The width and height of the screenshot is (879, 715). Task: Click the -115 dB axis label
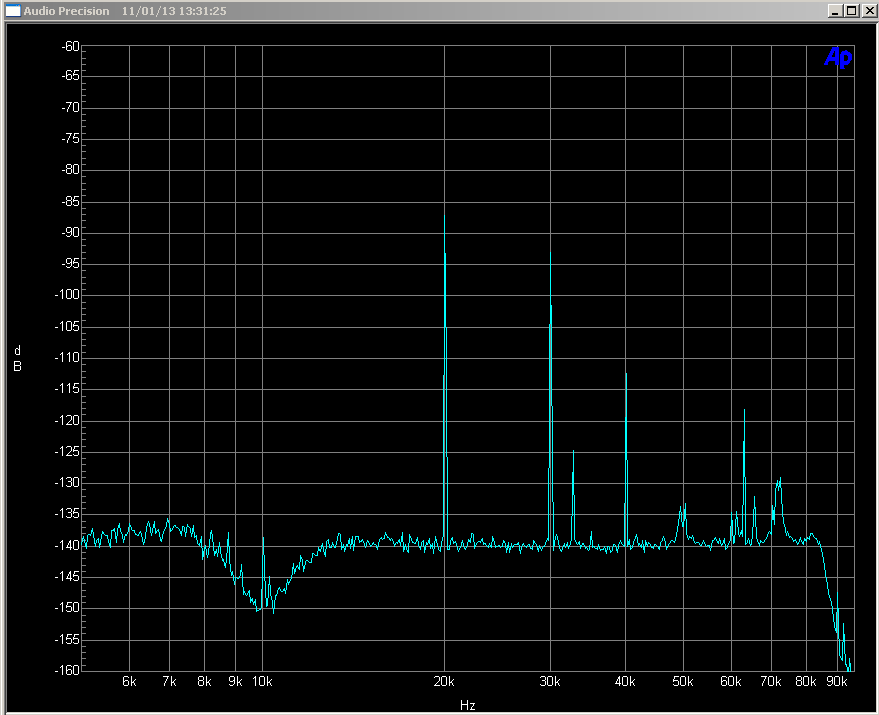coord(67,389)
